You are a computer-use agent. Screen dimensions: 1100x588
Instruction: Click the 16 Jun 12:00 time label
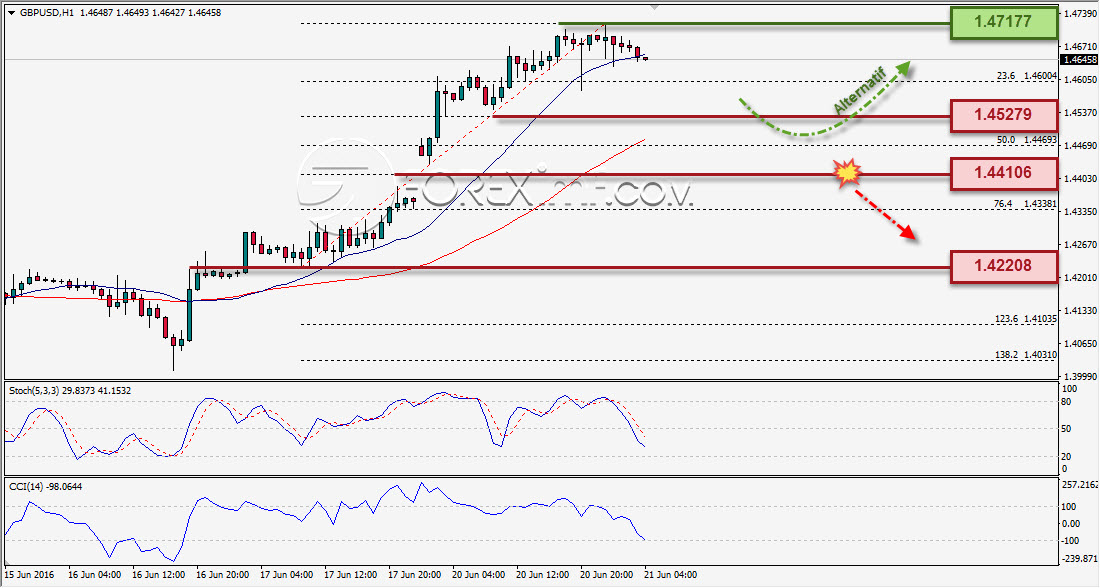(x=159, y=575)
